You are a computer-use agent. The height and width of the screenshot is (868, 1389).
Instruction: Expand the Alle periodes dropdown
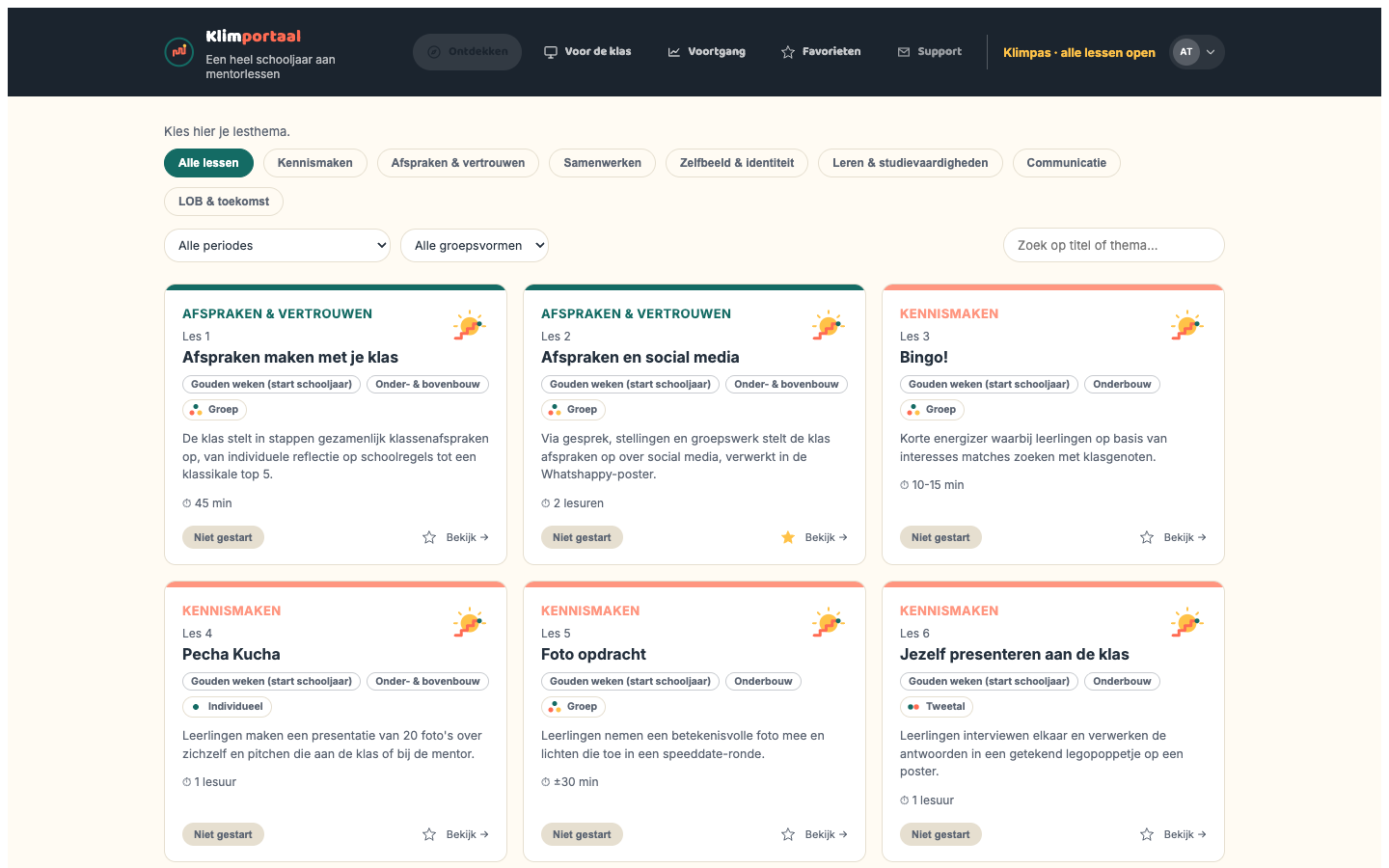click(x=278, y=245)
